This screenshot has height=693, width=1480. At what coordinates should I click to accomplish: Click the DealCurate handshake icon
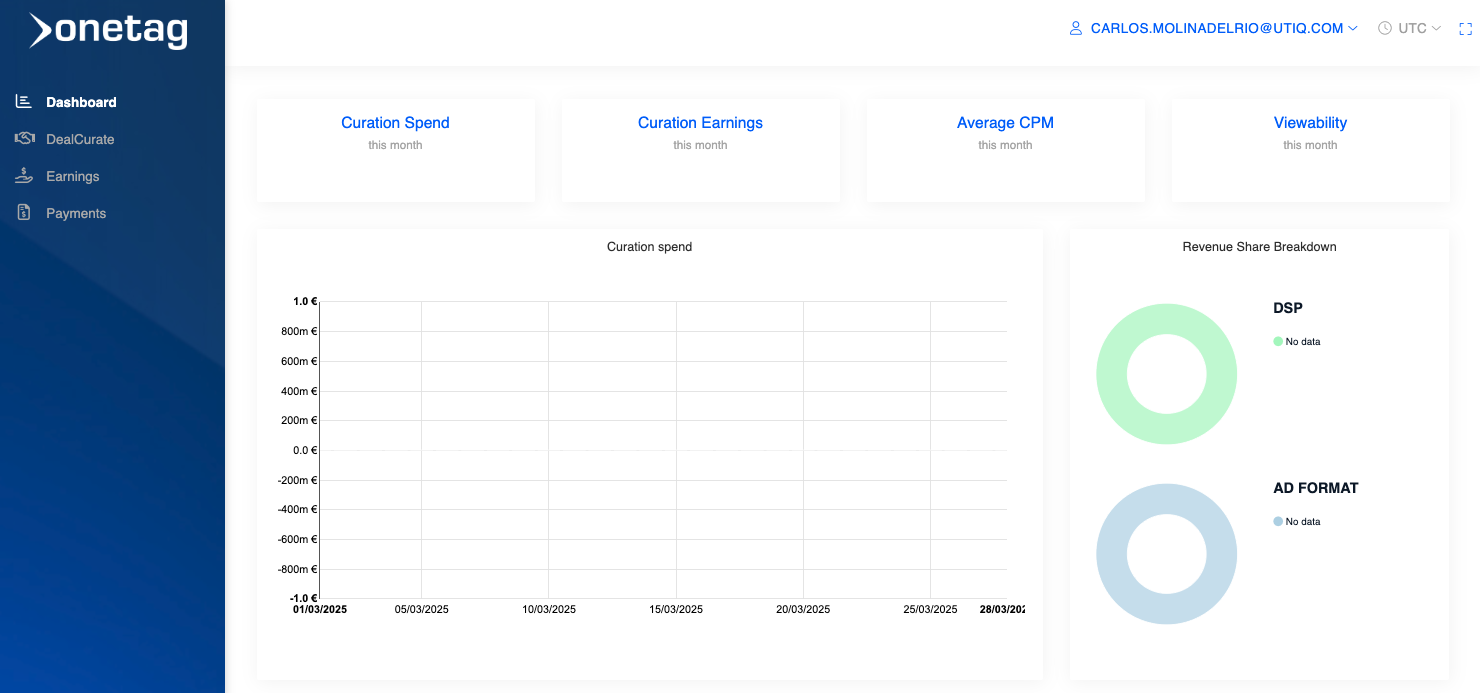(24, 139)
